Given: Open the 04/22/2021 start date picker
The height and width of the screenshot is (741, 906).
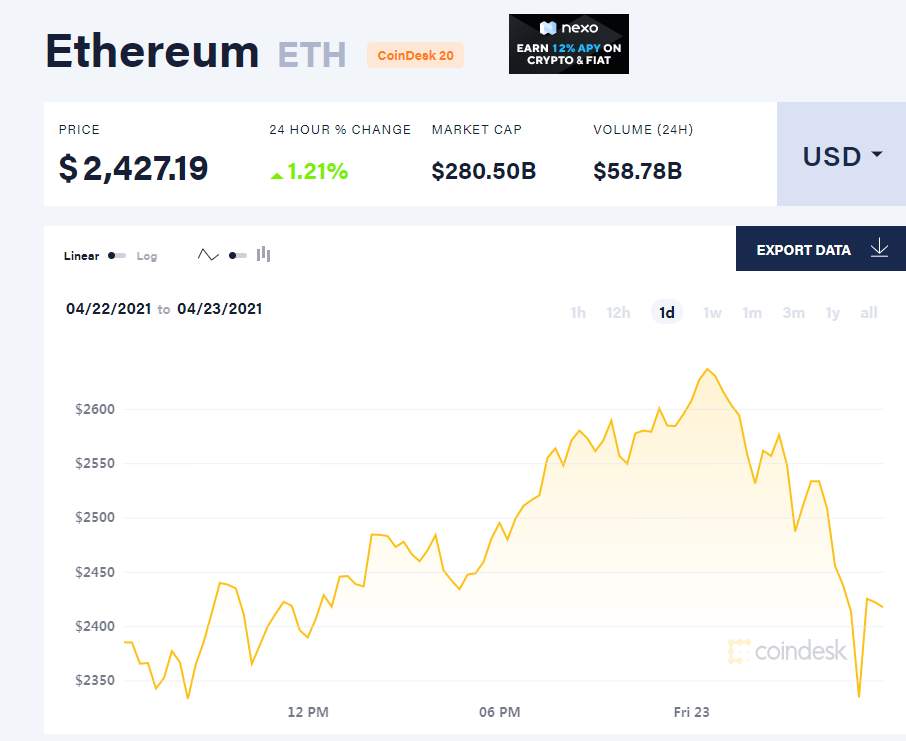Looking at the screenshot, I should (109, 309).
